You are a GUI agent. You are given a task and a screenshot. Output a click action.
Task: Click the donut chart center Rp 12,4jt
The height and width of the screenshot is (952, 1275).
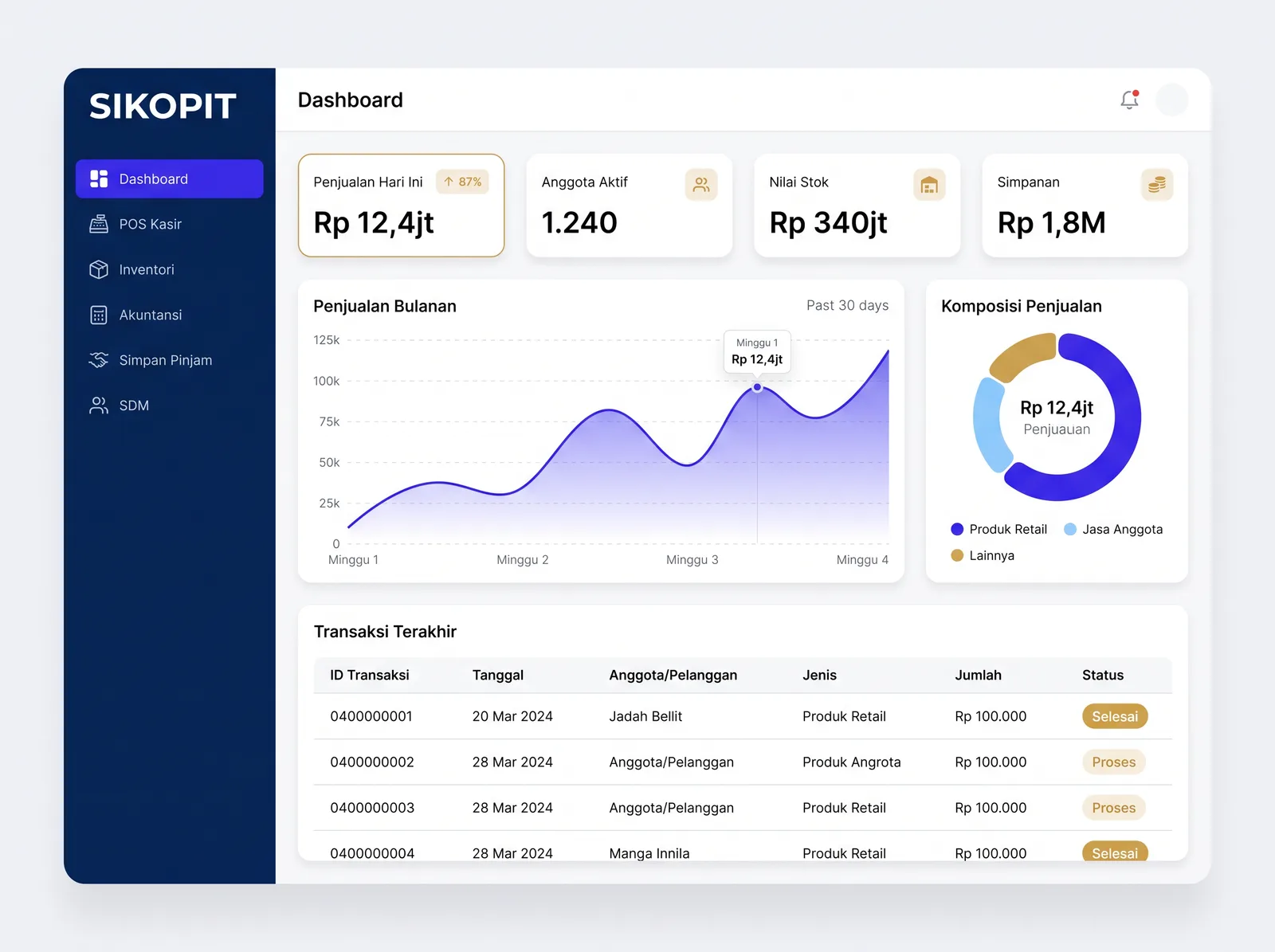click(1057, 408)
